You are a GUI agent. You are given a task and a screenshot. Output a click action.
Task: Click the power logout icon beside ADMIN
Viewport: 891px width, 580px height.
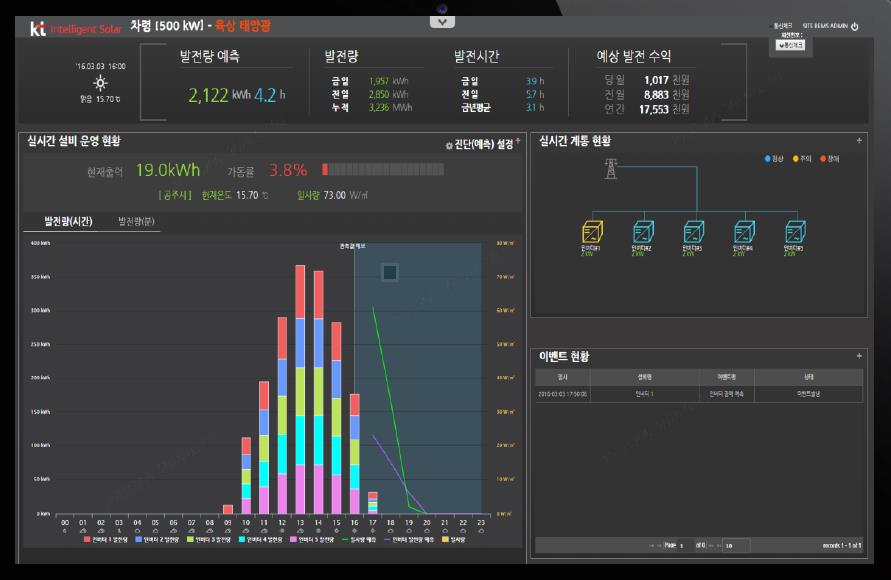click(855, 26)
